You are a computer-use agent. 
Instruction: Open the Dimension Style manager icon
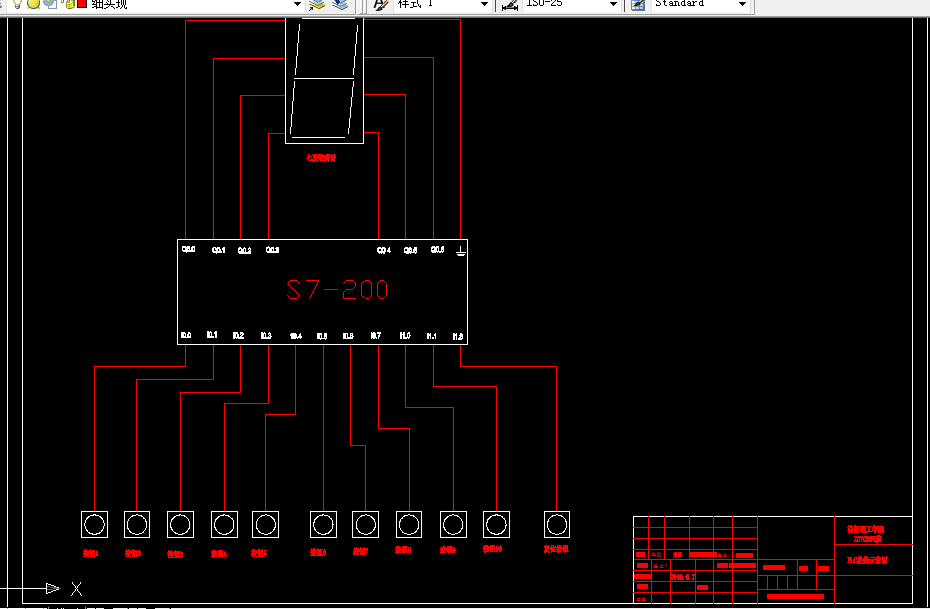coord(509,5)
